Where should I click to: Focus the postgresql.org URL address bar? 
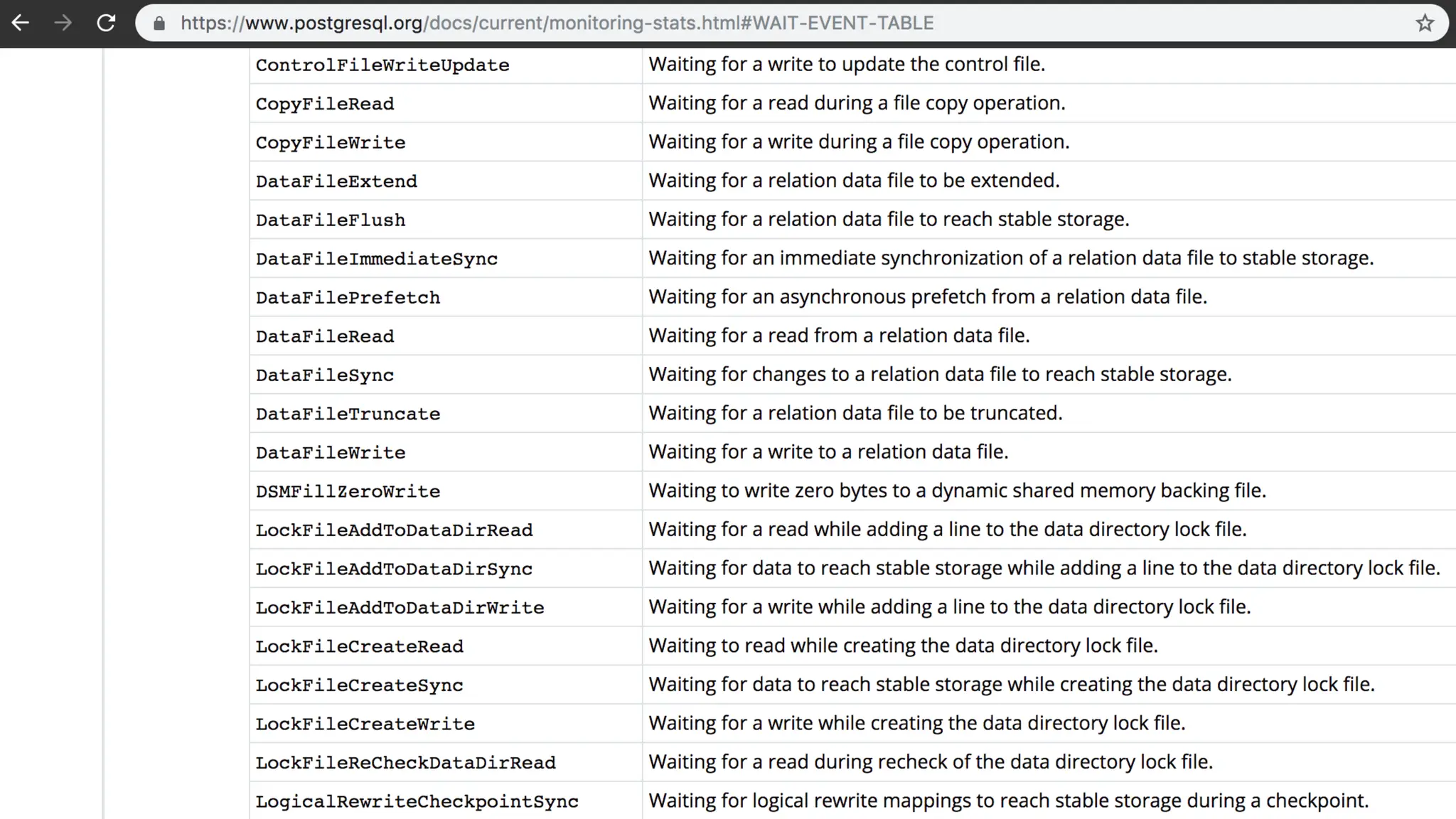(557, 23)
